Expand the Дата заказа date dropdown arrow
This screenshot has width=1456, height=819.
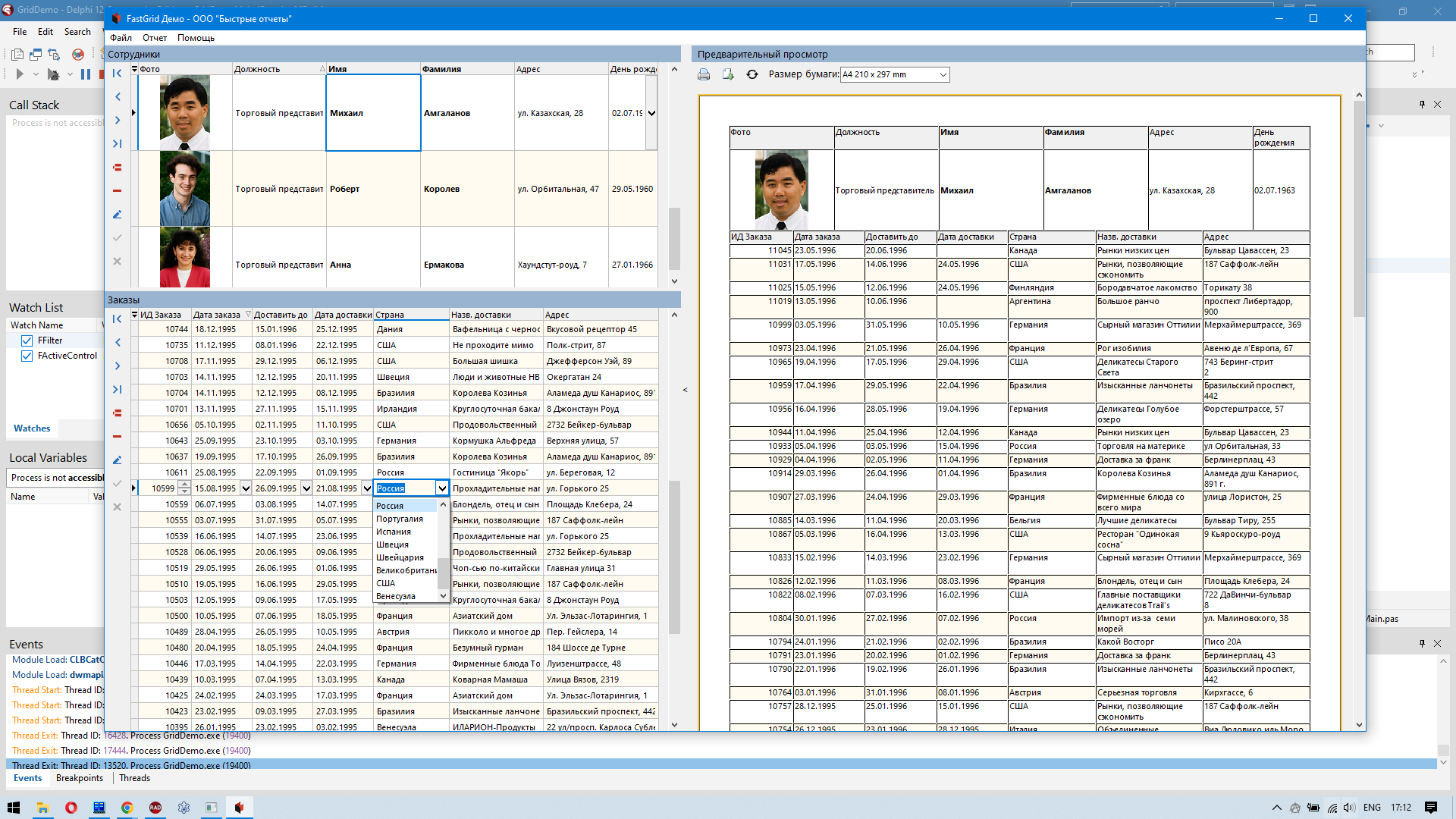(x=246, y=488)
